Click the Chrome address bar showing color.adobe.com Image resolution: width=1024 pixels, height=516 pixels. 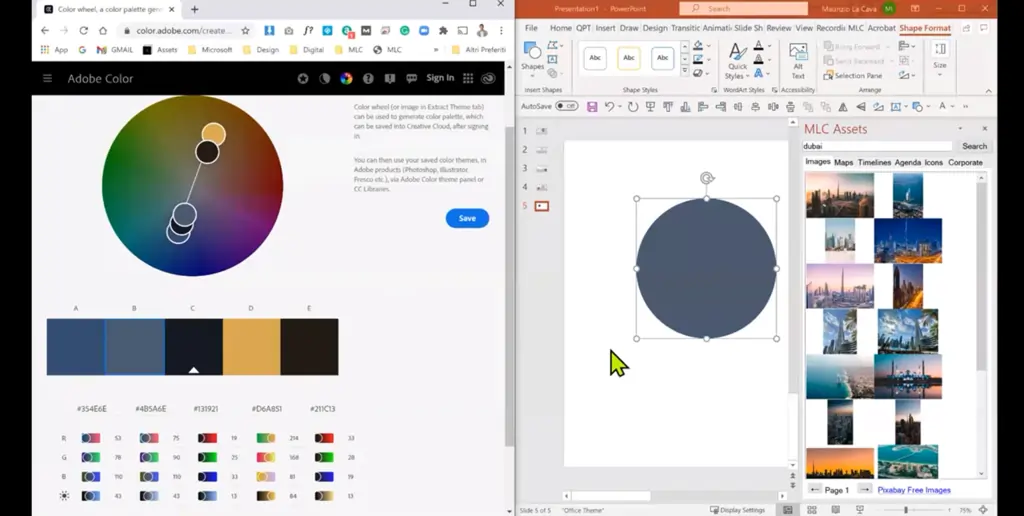point(183,31)
